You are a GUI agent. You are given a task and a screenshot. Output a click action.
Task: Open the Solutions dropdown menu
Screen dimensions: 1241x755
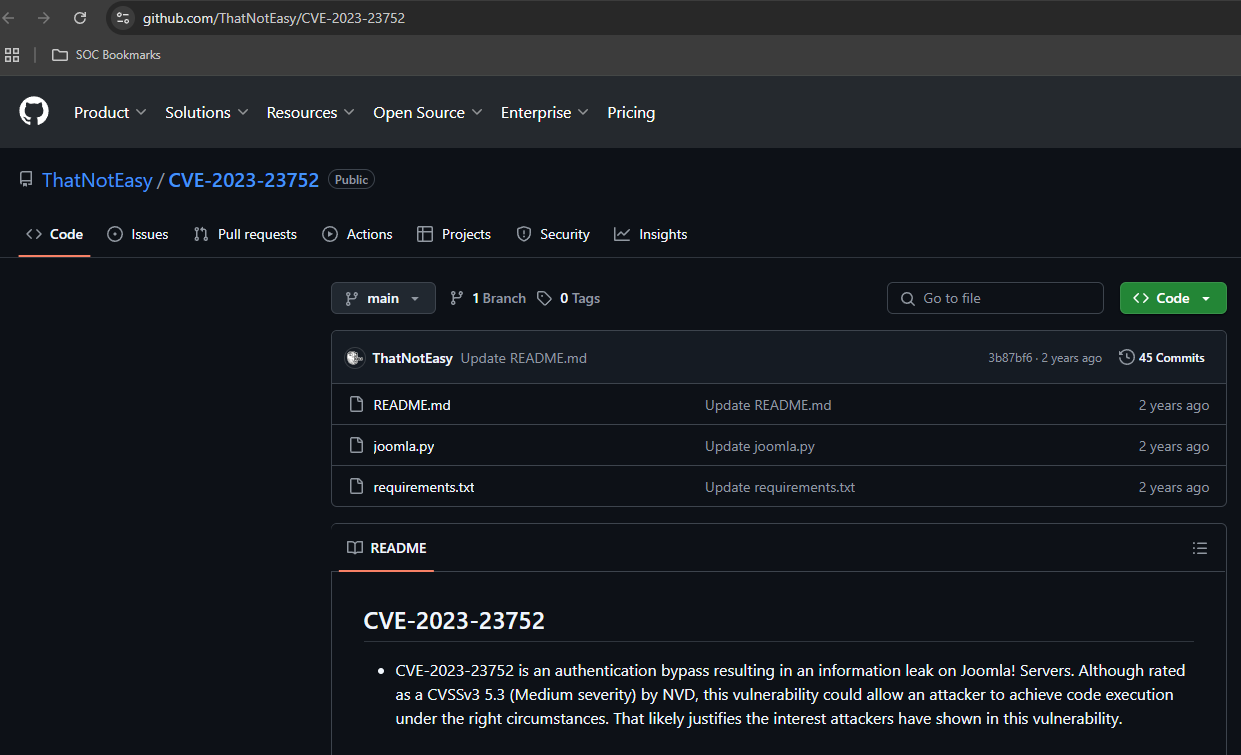(206, 112)
